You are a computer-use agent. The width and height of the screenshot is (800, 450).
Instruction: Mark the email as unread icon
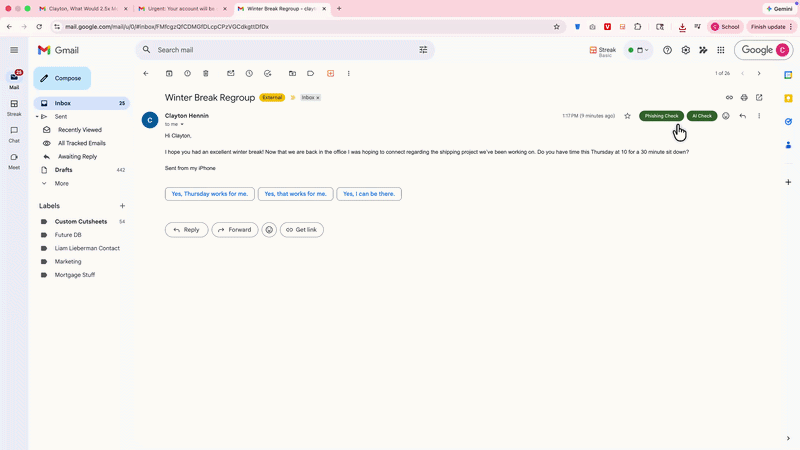coord(231,73)
